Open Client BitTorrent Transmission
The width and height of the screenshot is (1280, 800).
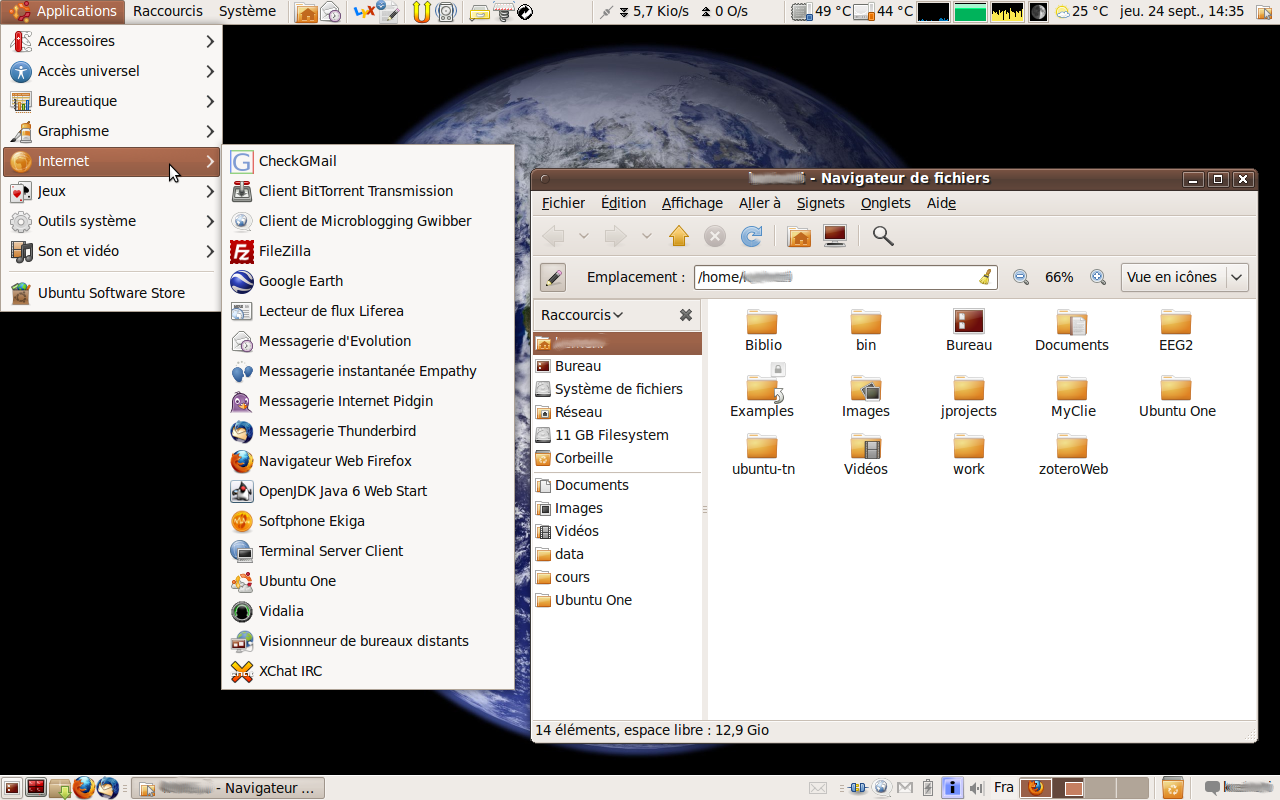point(367,191)
